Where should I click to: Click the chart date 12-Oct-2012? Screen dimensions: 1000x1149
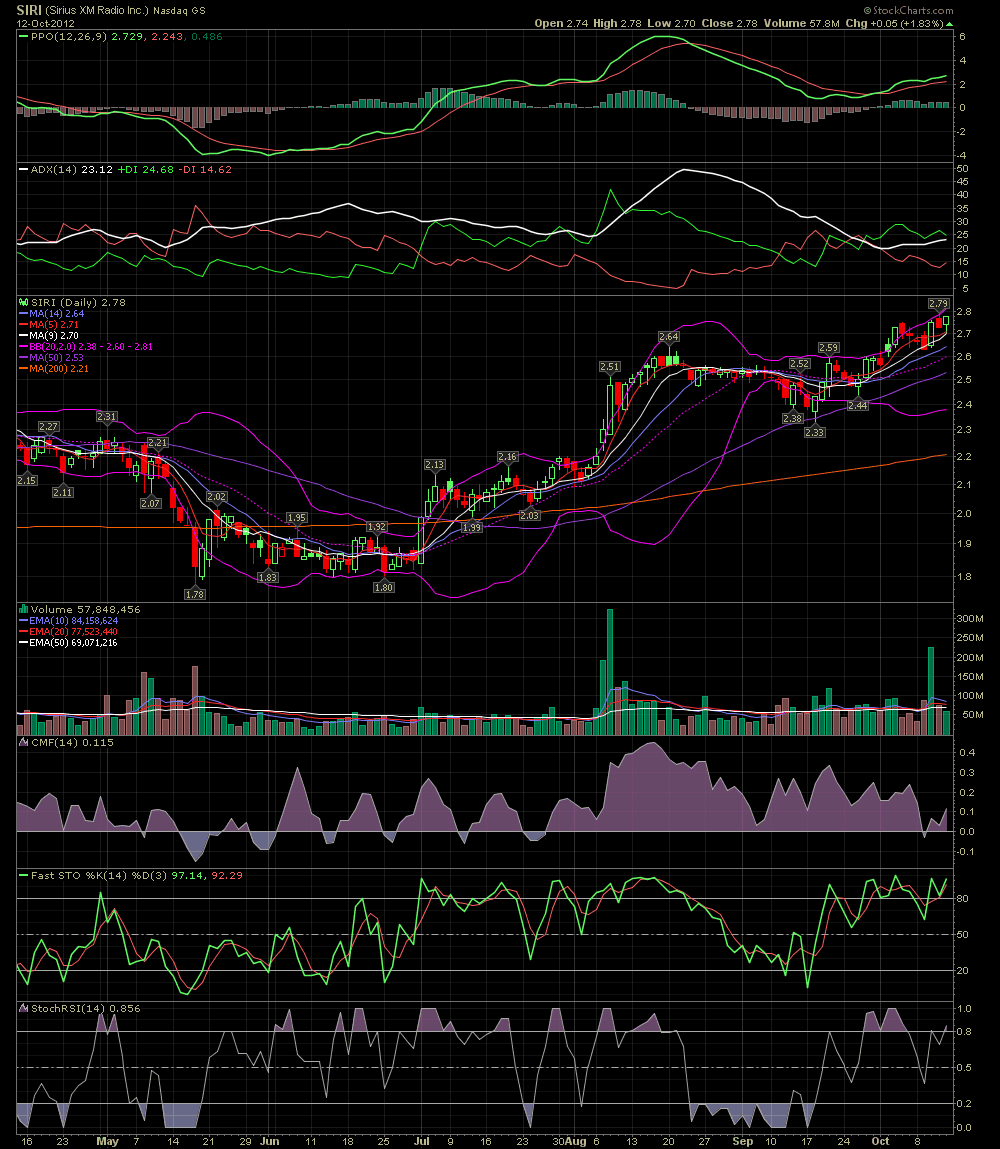[x=45, y=23]
